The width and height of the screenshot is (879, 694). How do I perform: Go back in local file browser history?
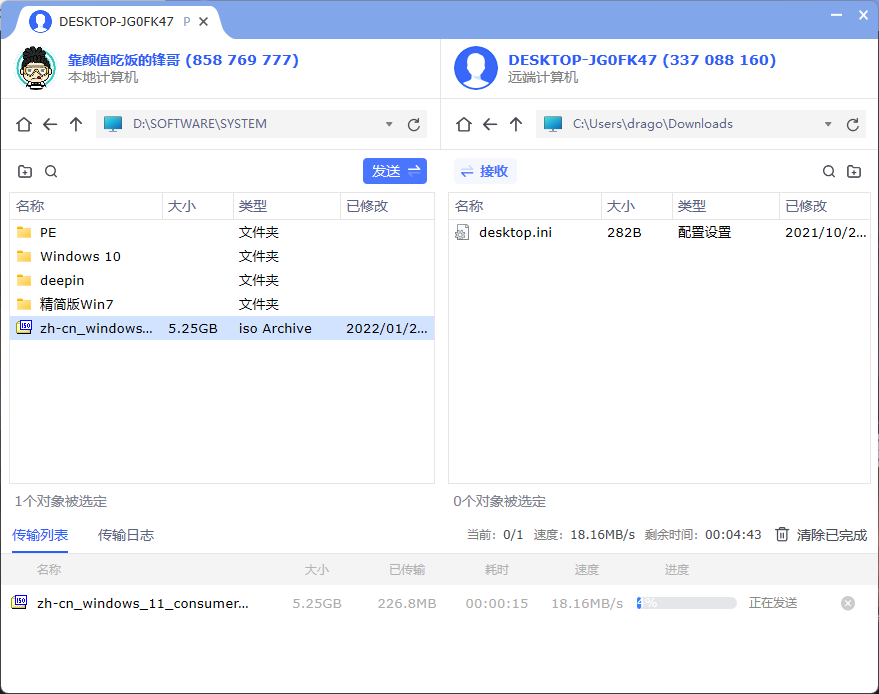coord(49,124)
